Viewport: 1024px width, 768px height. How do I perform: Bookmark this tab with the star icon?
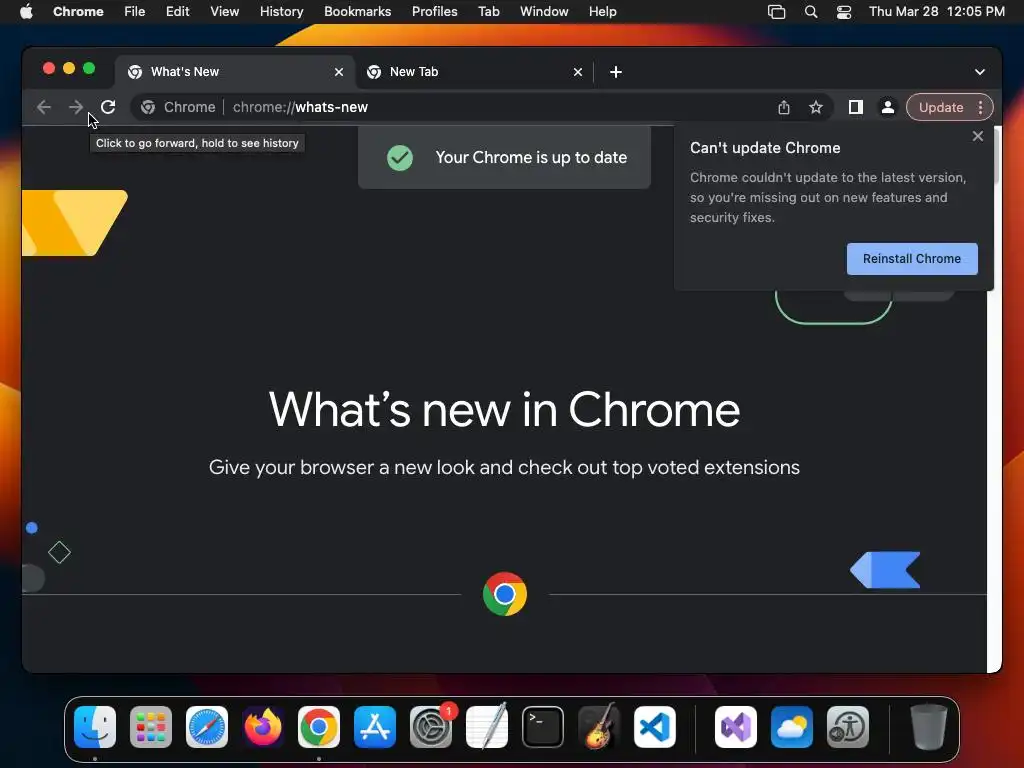(x=816, y=107)
